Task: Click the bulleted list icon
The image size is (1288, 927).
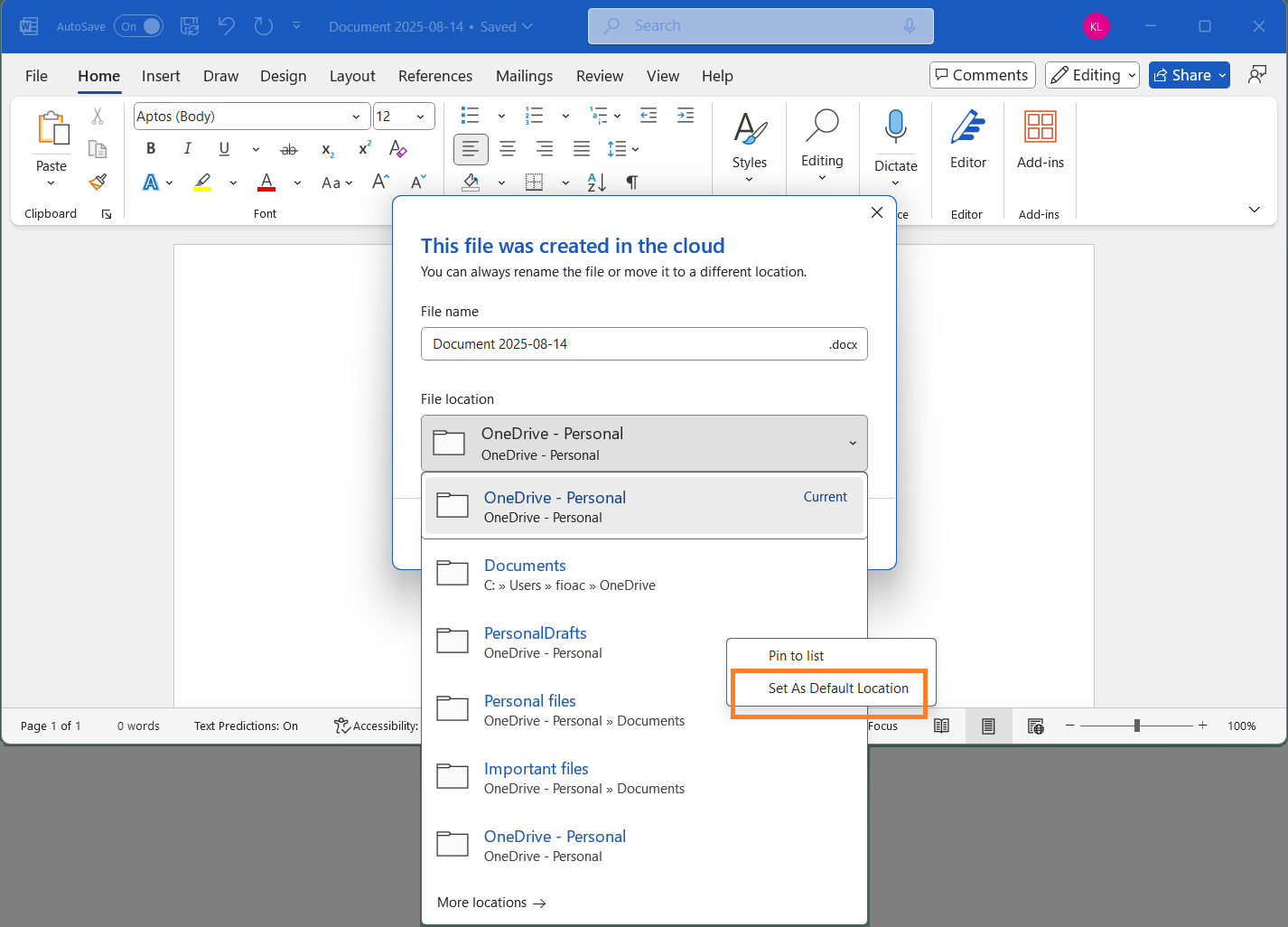Action: tap(469, 116)
